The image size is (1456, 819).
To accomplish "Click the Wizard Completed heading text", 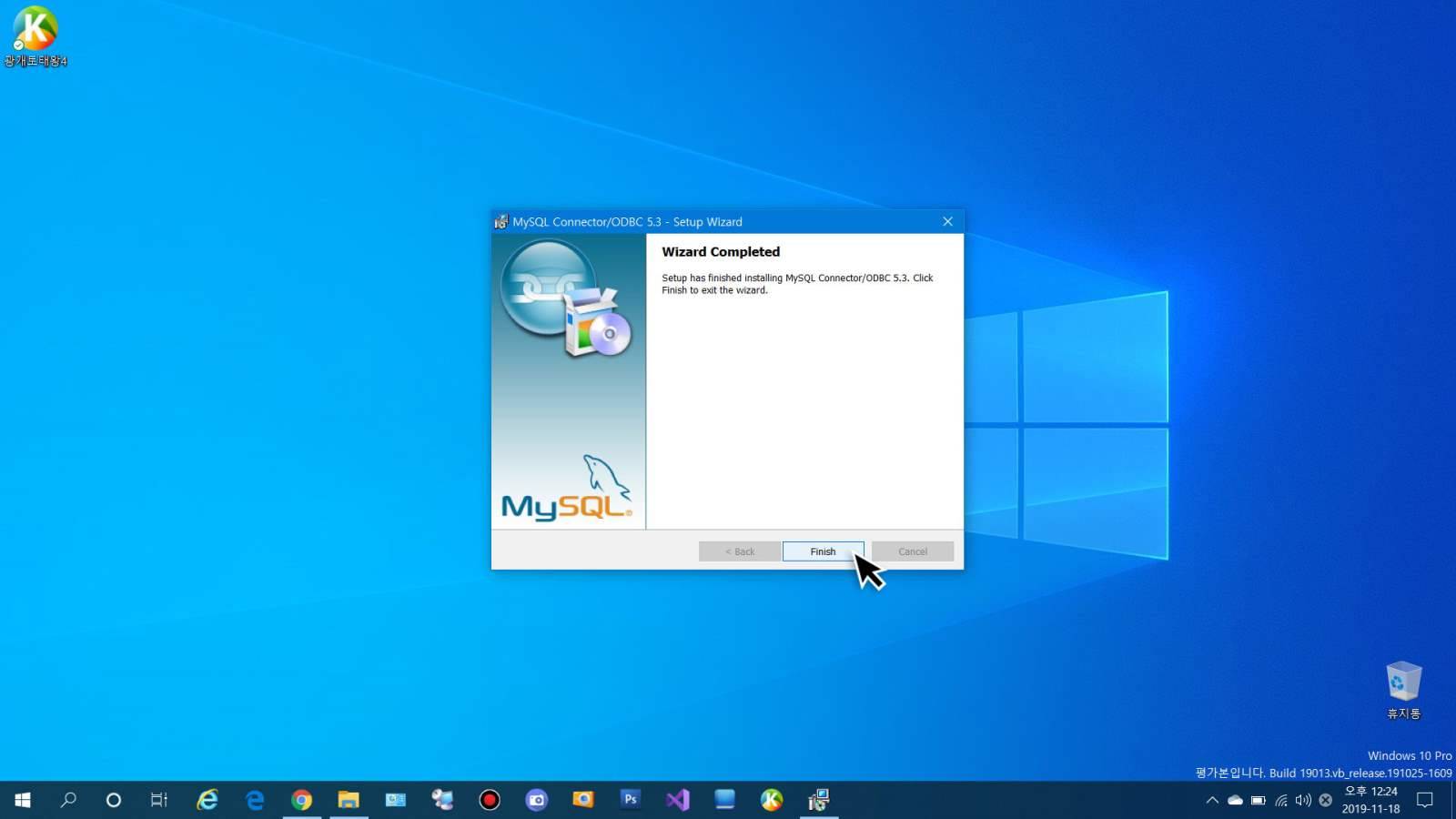I will click(x=721, y=252).
